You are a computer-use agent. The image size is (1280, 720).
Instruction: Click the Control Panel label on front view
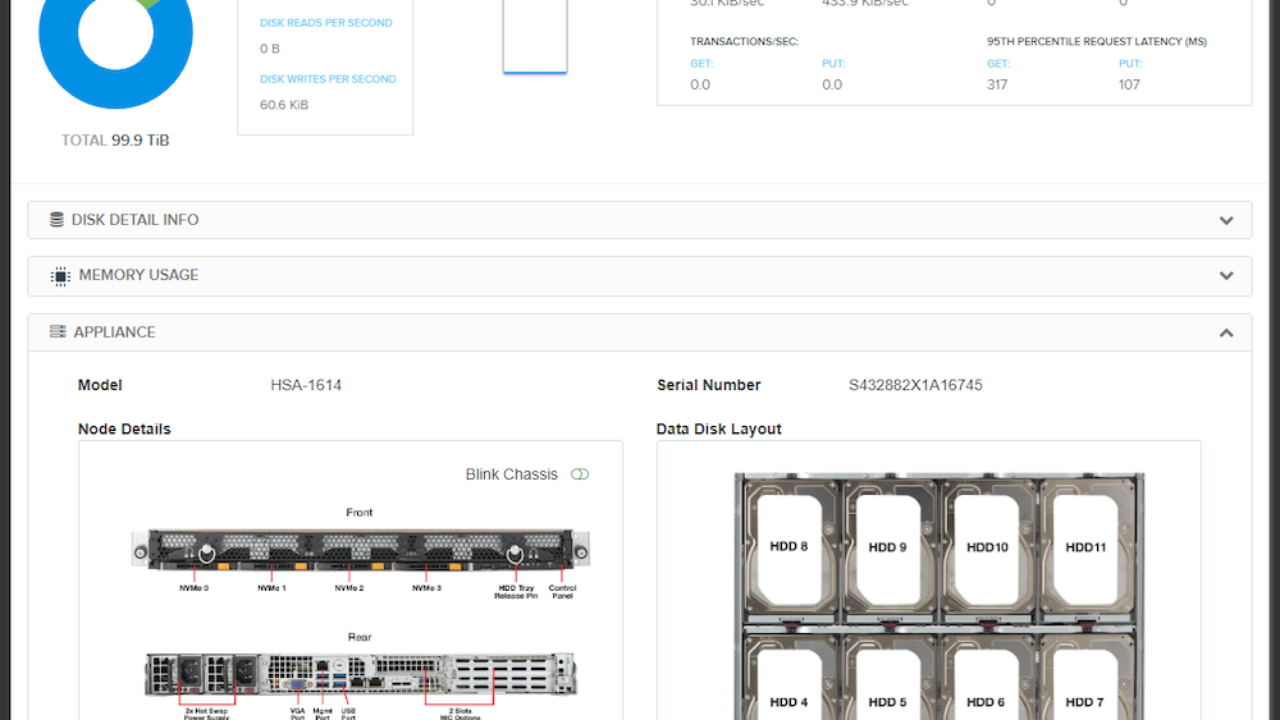tap(563, 592)
